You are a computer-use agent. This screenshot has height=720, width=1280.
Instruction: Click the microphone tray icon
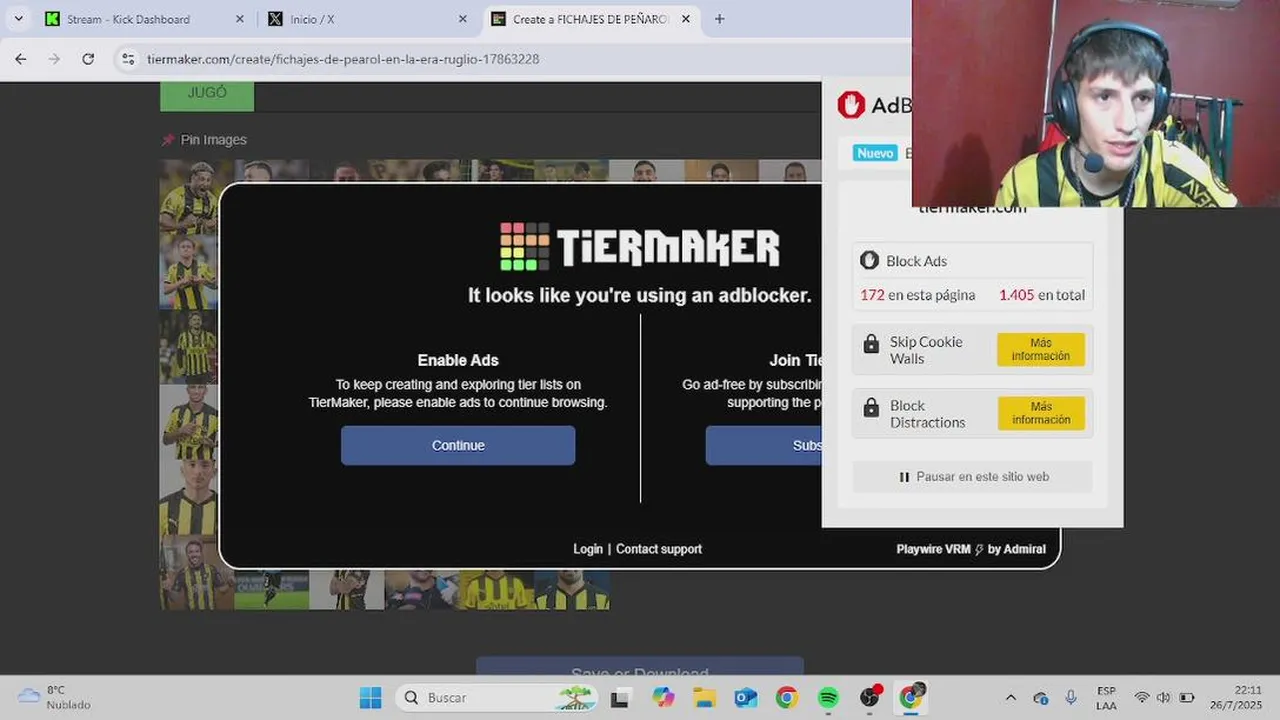click(1071, 697)
